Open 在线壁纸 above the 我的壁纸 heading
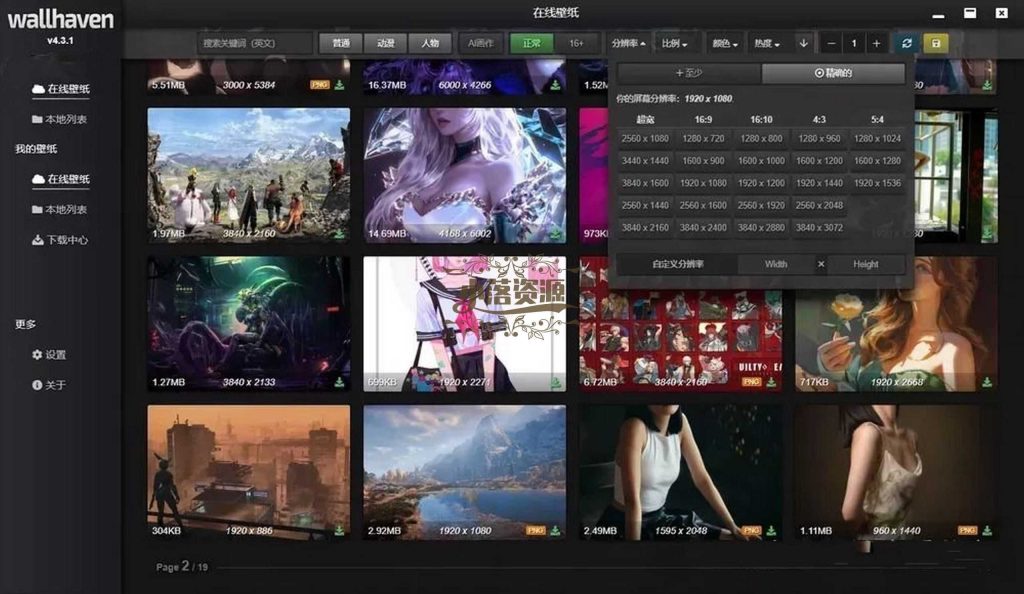The width and height of the screenshot is (1024, 594). click(x=61, y=89)
